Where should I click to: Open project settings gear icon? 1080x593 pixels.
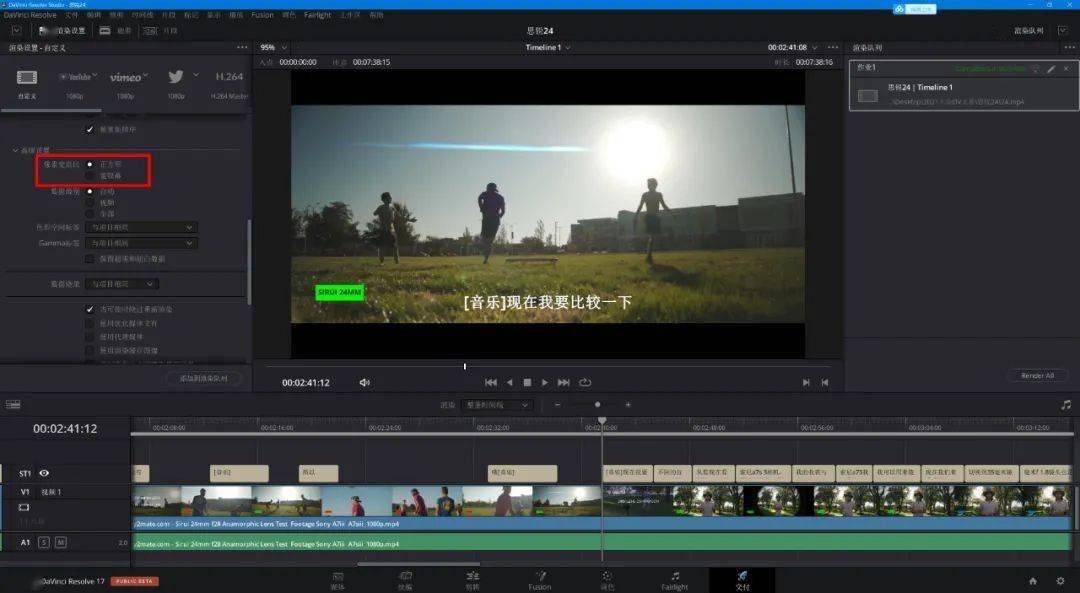coord(1060,581)
